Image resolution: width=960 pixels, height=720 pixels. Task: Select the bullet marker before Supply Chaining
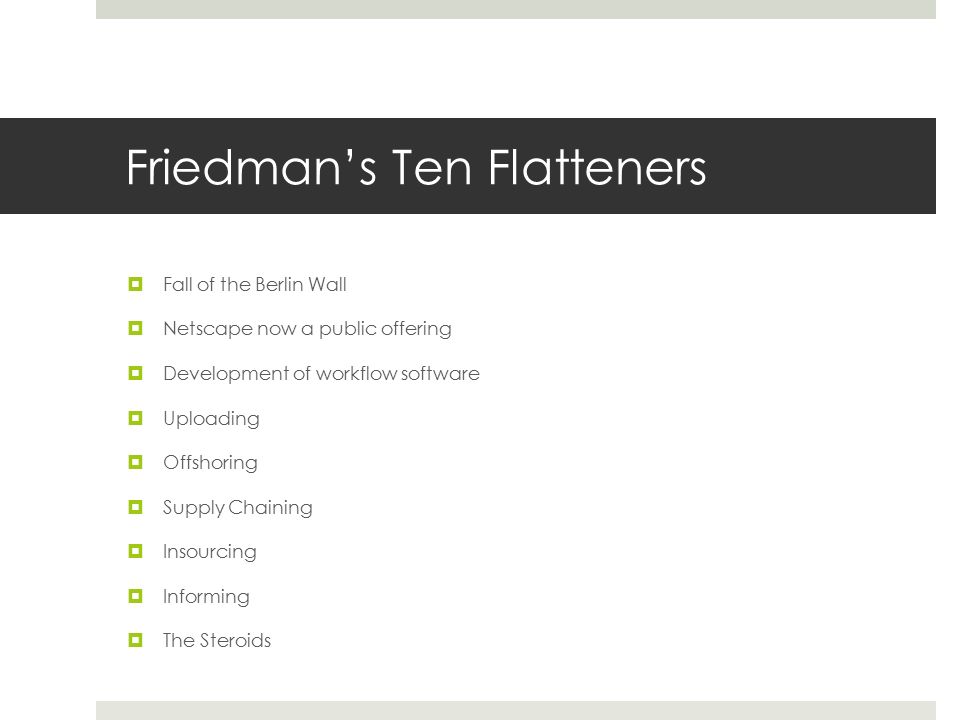click(135, 507)
